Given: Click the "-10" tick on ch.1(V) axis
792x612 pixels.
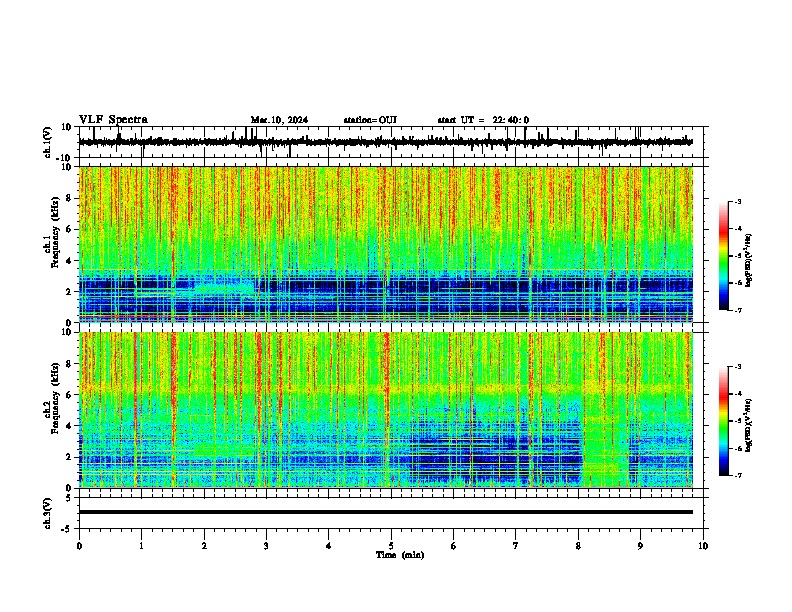Looking at the screenshot, I should point(65,158).
